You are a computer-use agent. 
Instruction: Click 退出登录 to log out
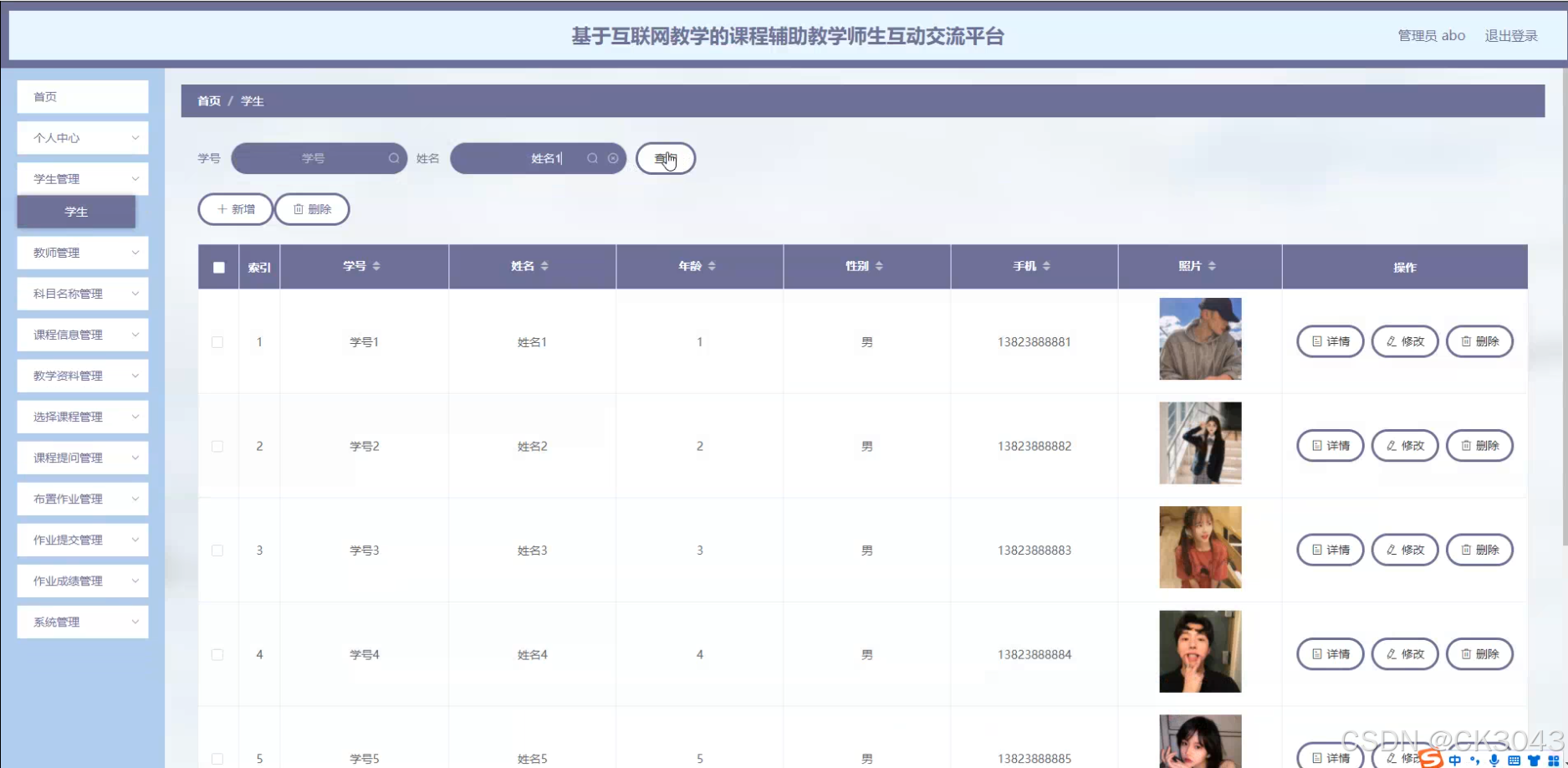tap(1511, 36)
